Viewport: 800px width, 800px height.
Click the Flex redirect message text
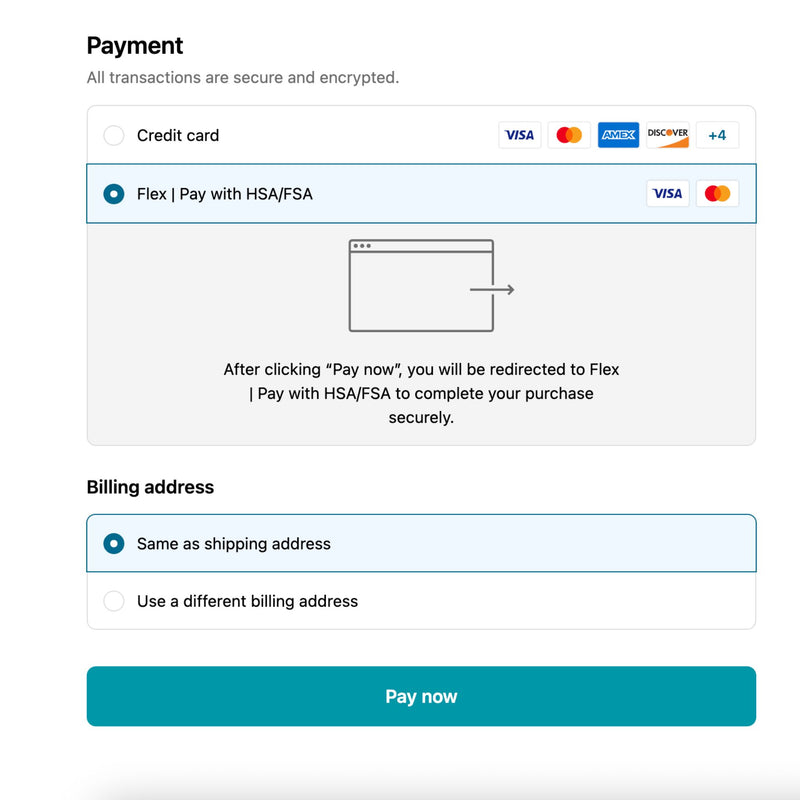click(421, 394)
